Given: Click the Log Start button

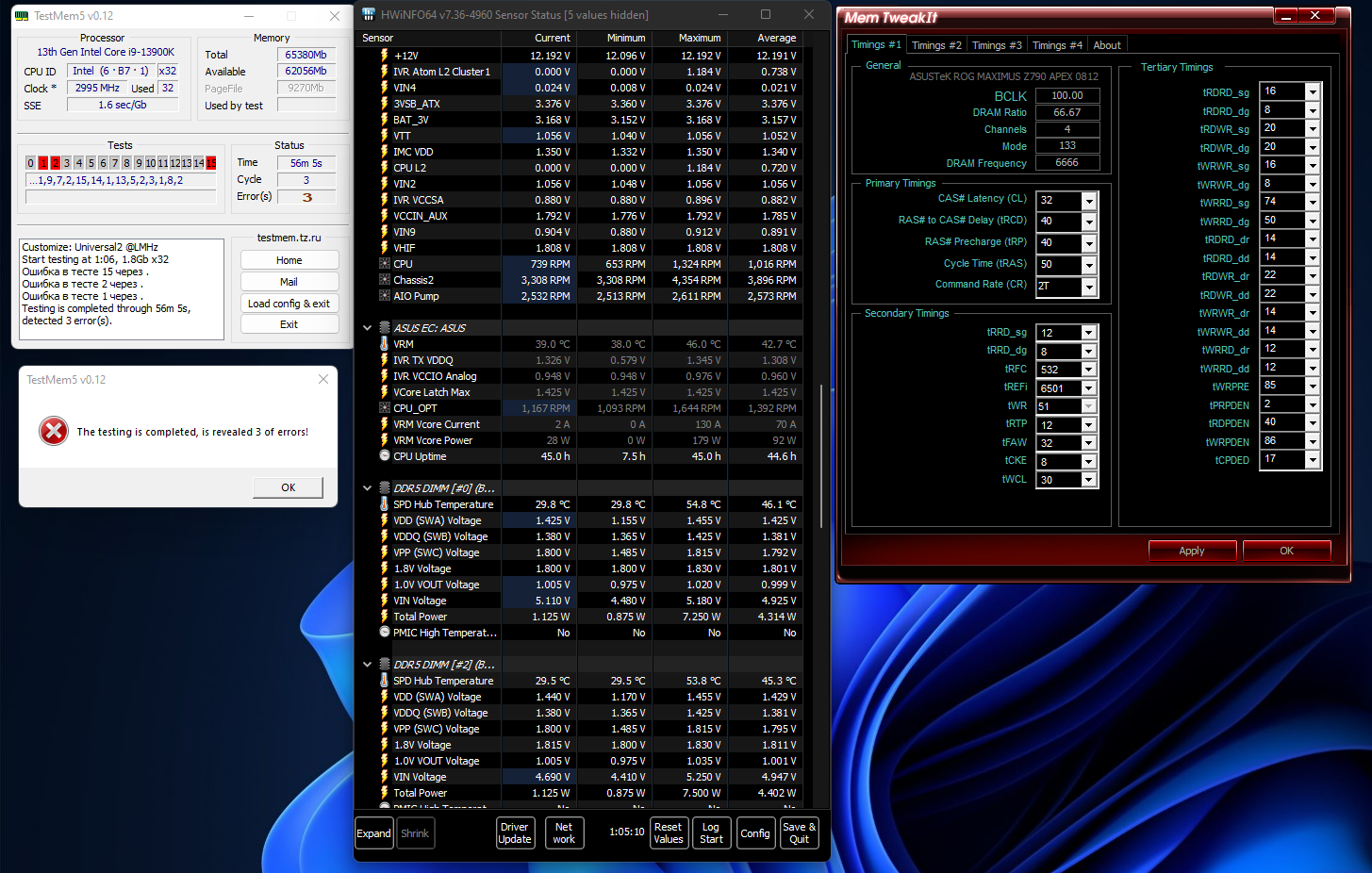Looking at the screenshot, I should (711, 833).
